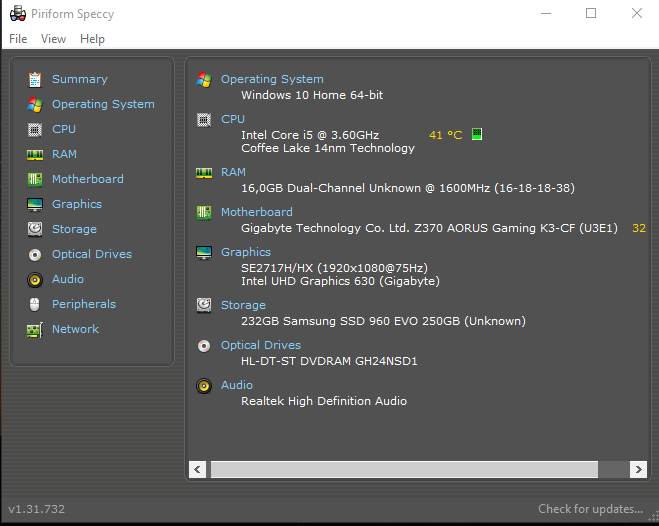Image resolution: width=659 pixels, height=526 pixels.
Task: Click the RAM icon in summary pane
Action: click(204, 173)
